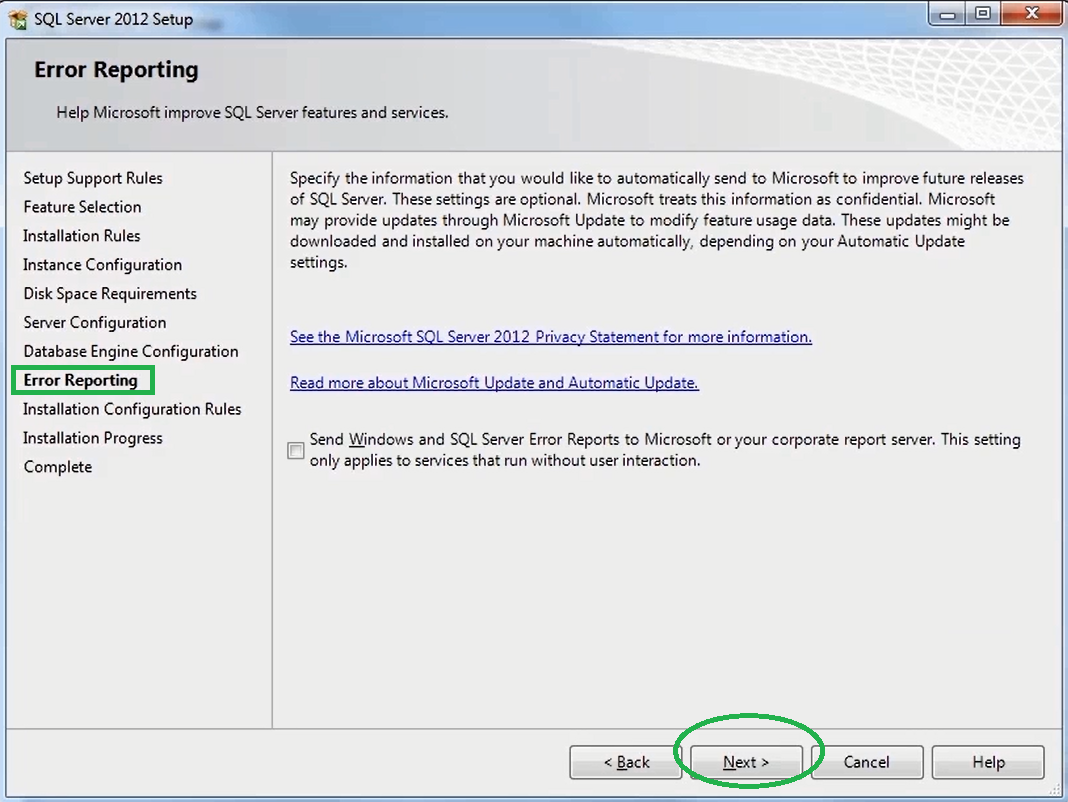
Task: Open the setup Help
Action: point(987,762)
